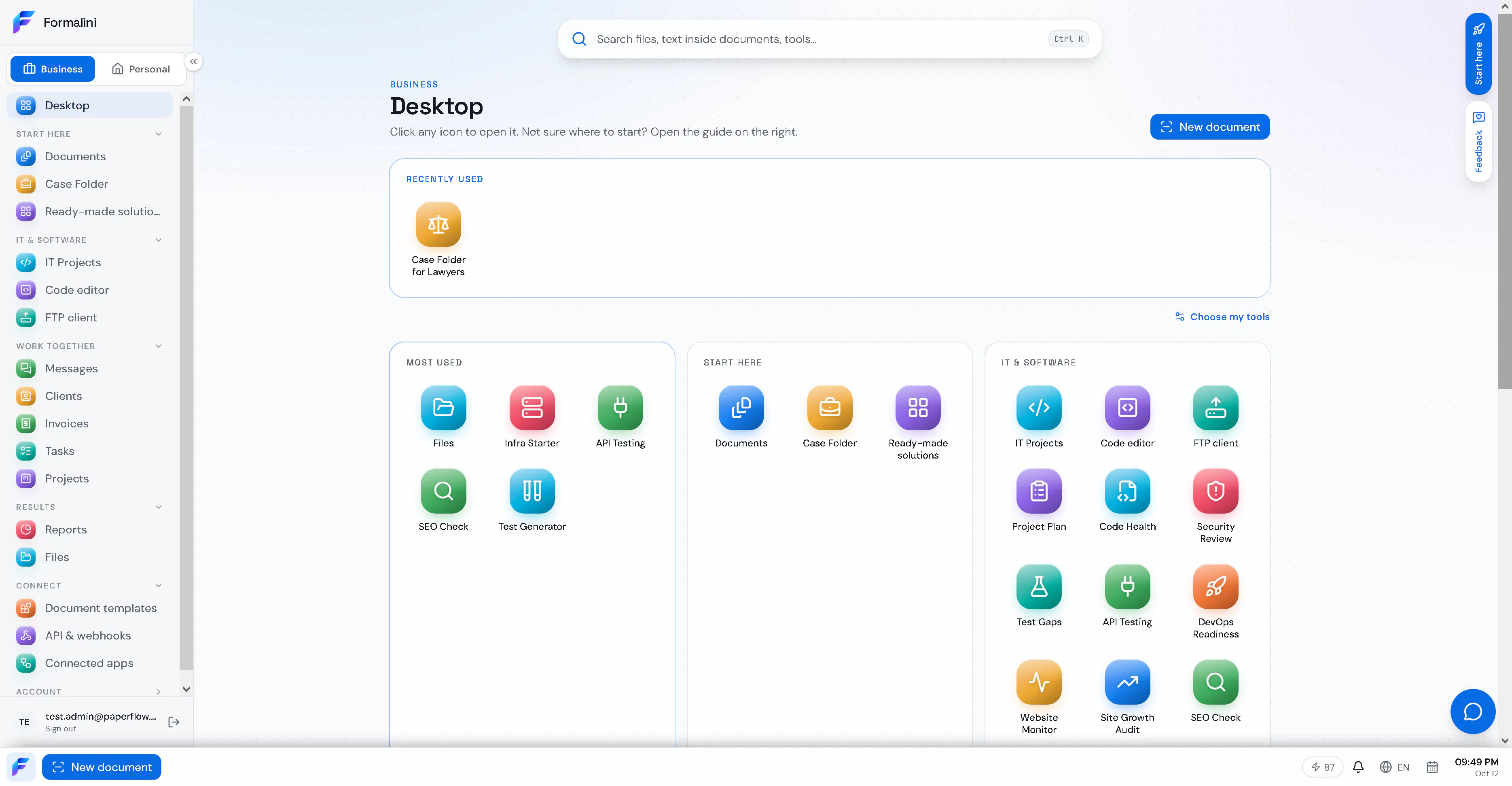Open Invoices in the sidebar
The height and width of the screenshot is (786, 1512).
coord(90,423)
